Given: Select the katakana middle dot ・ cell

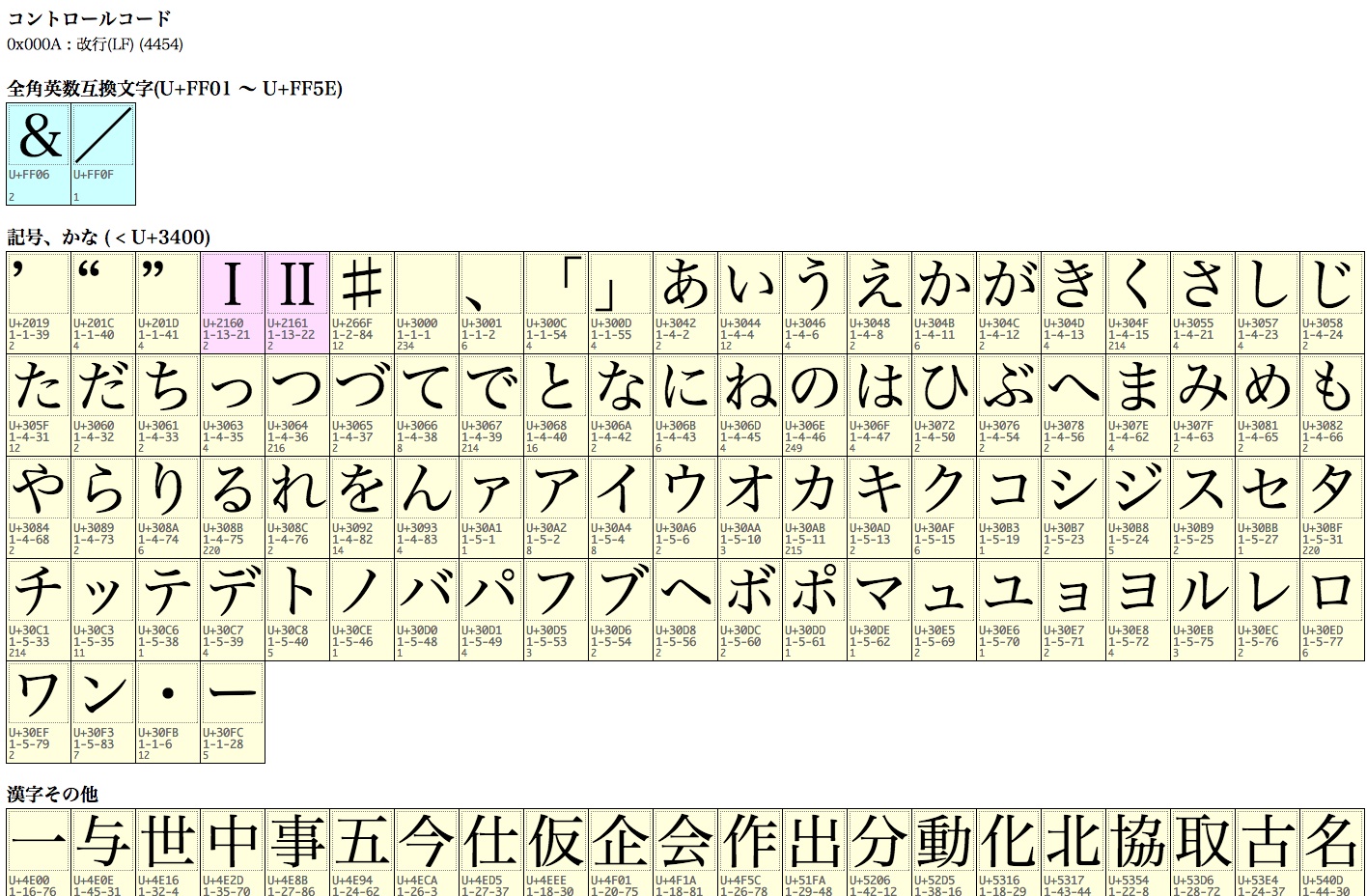Looking at the screenshot, I should pyautogui.click(x=168, y=712).
